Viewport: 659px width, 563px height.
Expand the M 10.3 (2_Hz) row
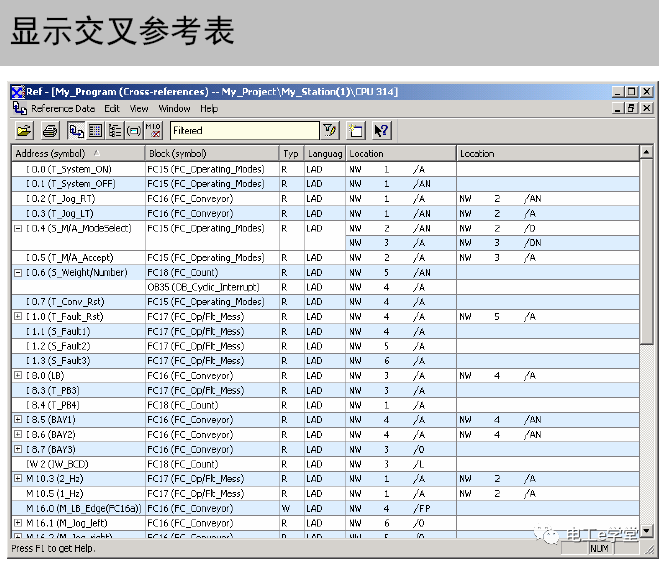tap(18, 478)
